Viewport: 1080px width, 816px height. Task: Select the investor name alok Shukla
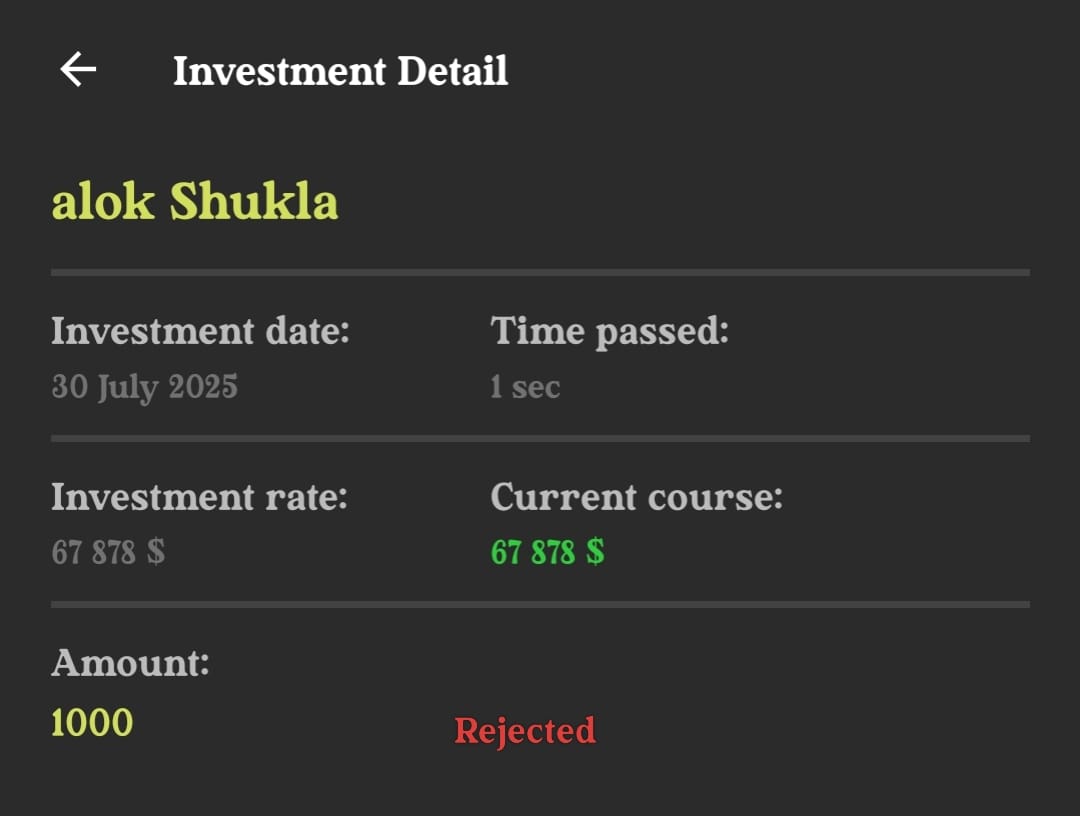tap(195, 202)
